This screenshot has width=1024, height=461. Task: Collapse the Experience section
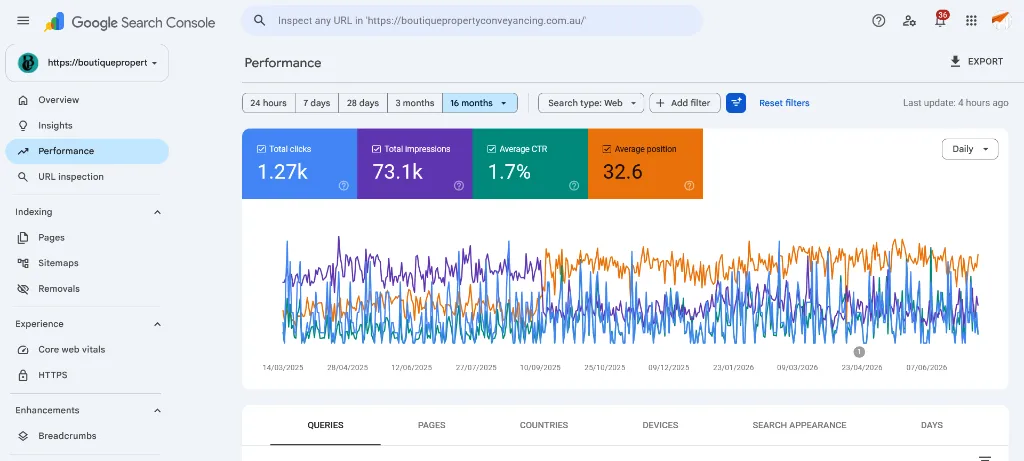[x=157, y=324]
